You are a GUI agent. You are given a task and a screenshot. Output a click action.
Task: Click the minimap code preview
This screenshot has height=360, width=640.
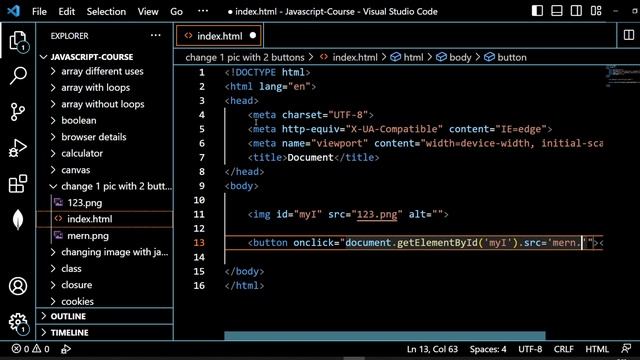[622, 75]
